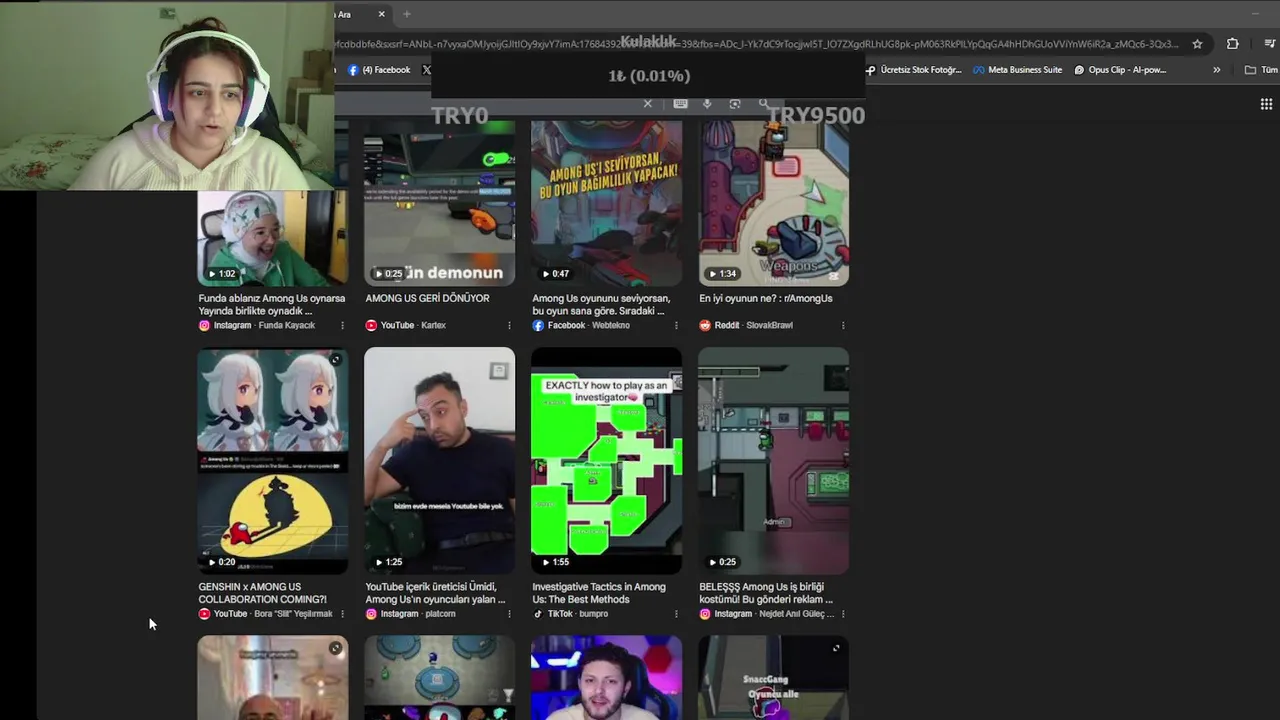
Task: Click source text 'Webtekno'
Action: [x=611, y=325]
